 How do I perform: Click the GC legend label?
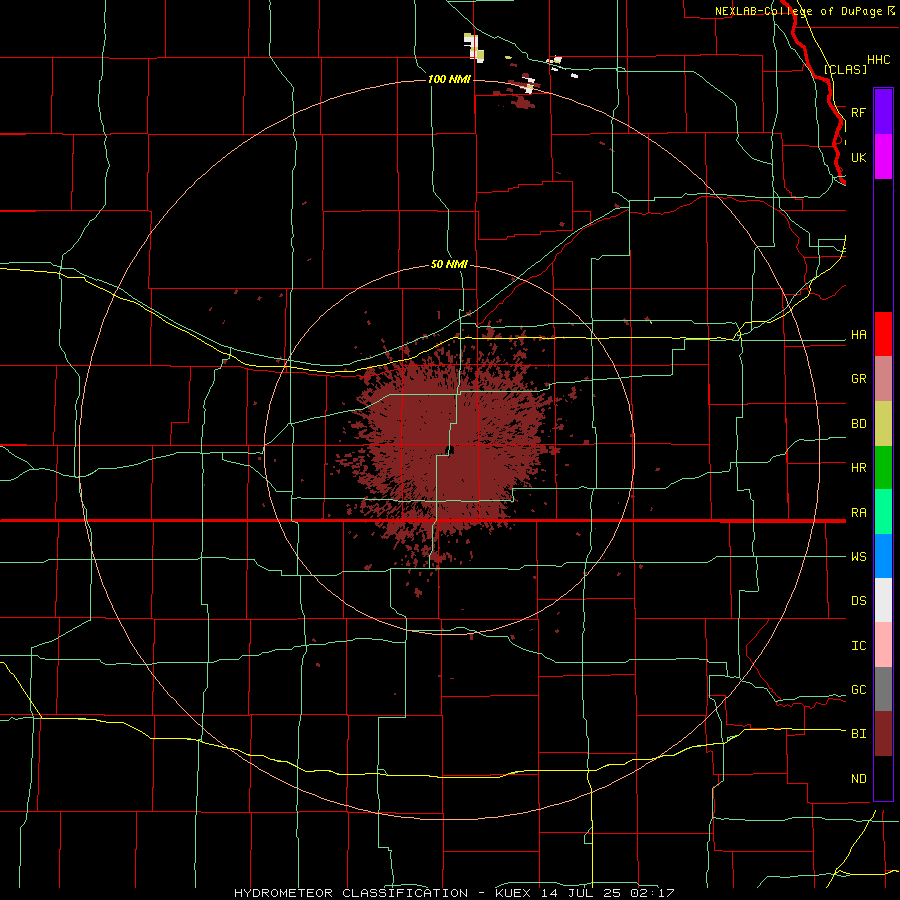(858, 690)
